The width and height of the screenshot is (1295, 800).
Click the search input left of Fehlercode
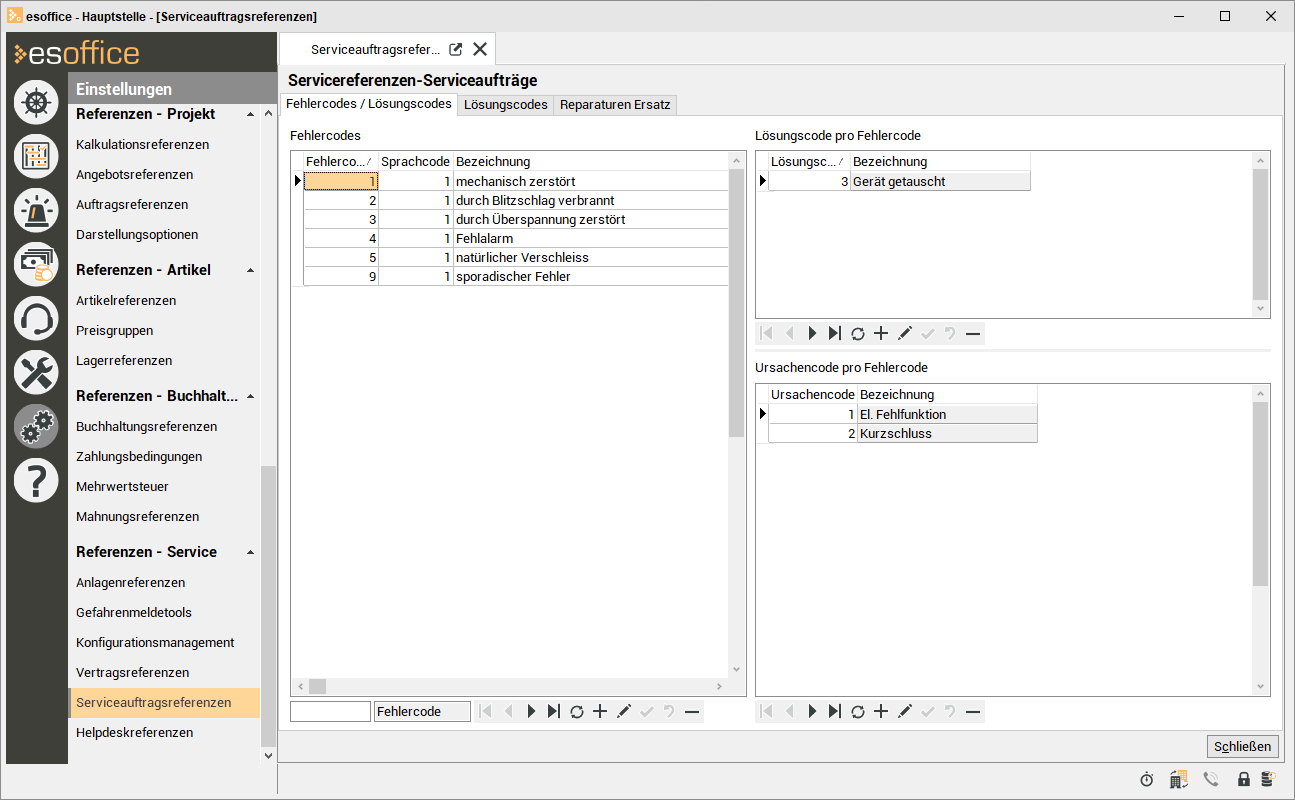(x=330, y=712)
